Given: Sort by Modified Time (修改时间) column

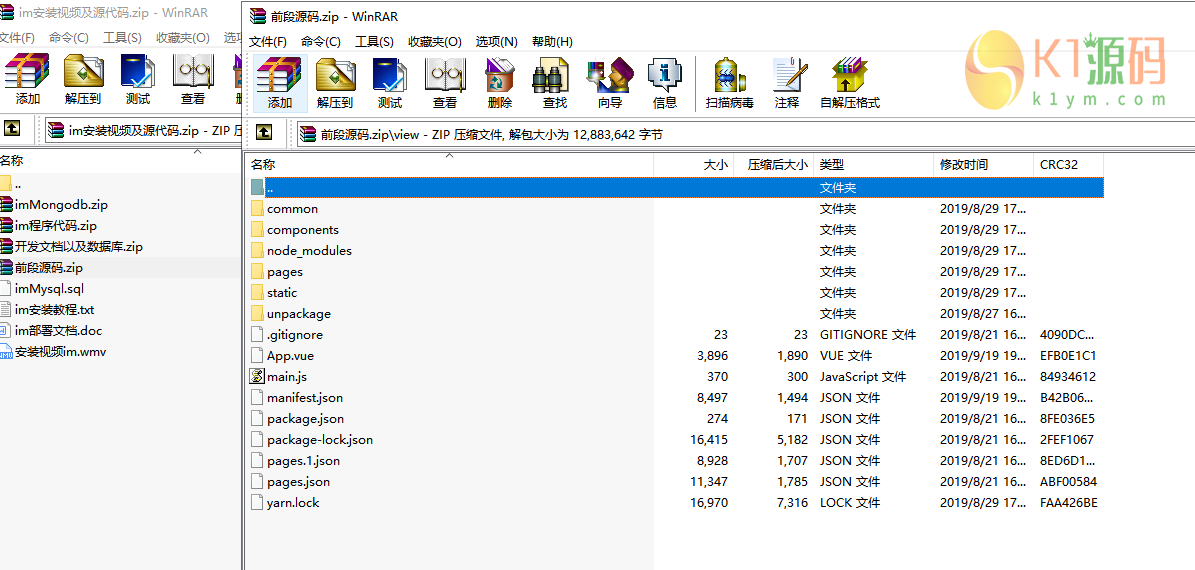Looking at the screenshot, I should point(964,165).
